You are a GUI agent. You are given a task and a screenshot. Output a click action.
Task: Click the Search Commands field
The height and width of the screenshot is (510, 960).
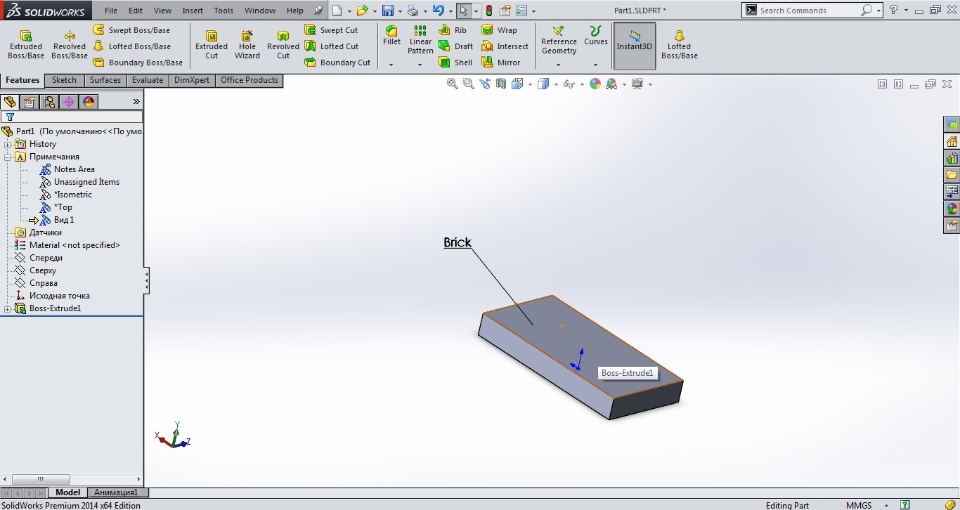pos(809,10)
